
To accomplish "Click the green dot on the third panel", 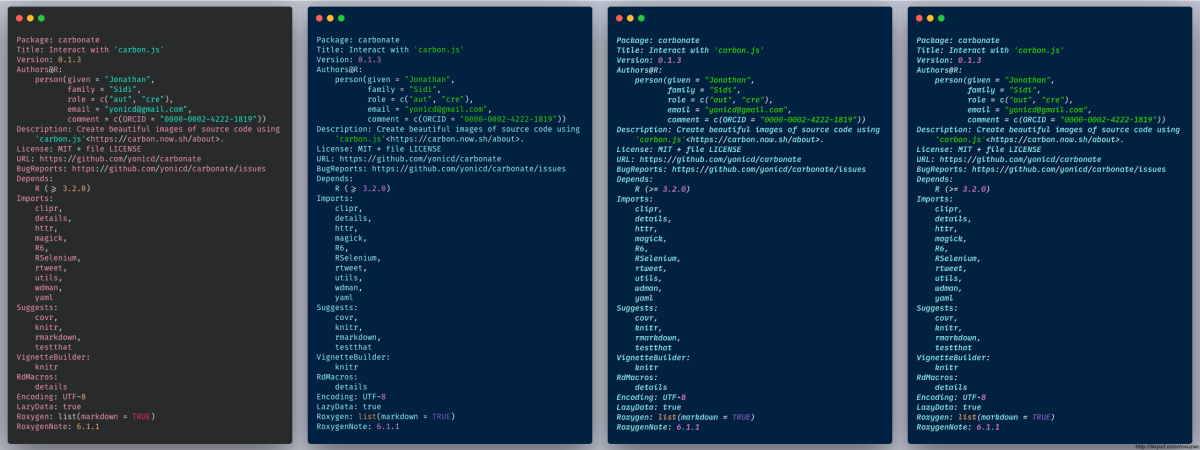I will pyautogui.click(x=641, y=18).
